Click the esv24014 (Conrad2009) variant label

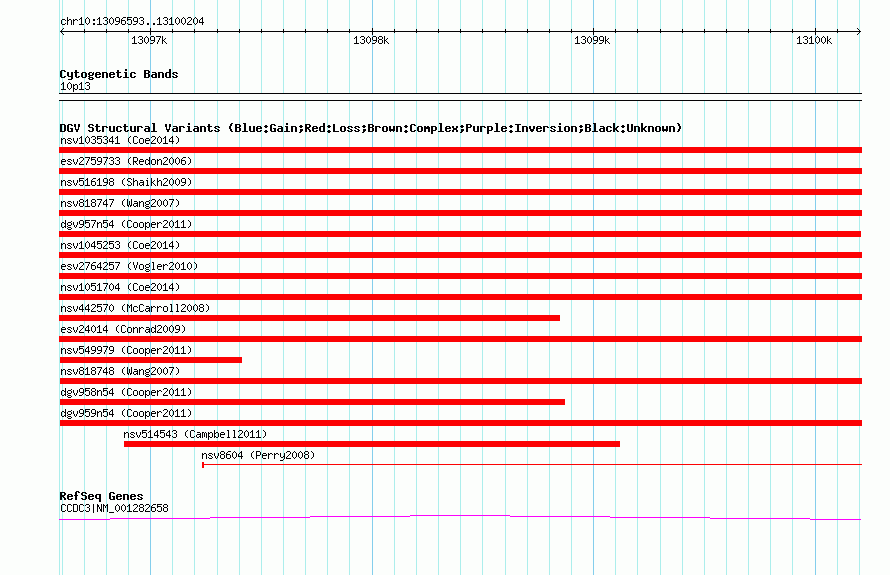pyautogui.click(x=123, y=329)
